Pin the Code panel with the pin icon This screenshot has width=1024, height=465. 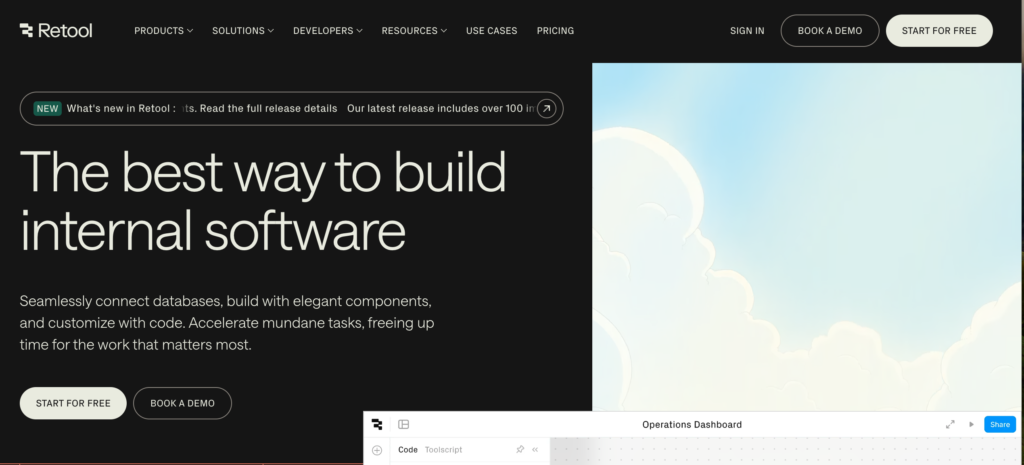tap(520, 449)
